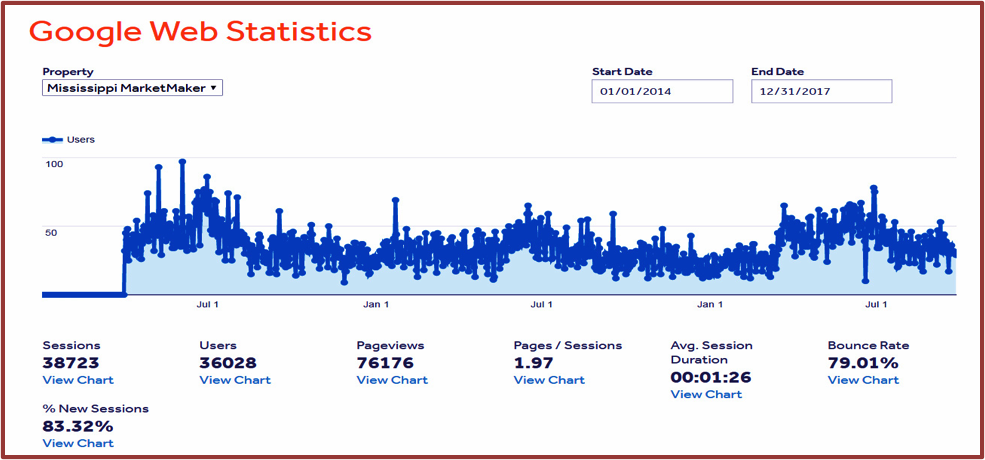
Task: Open View Chart under % New Sessions
Action: 78,443
